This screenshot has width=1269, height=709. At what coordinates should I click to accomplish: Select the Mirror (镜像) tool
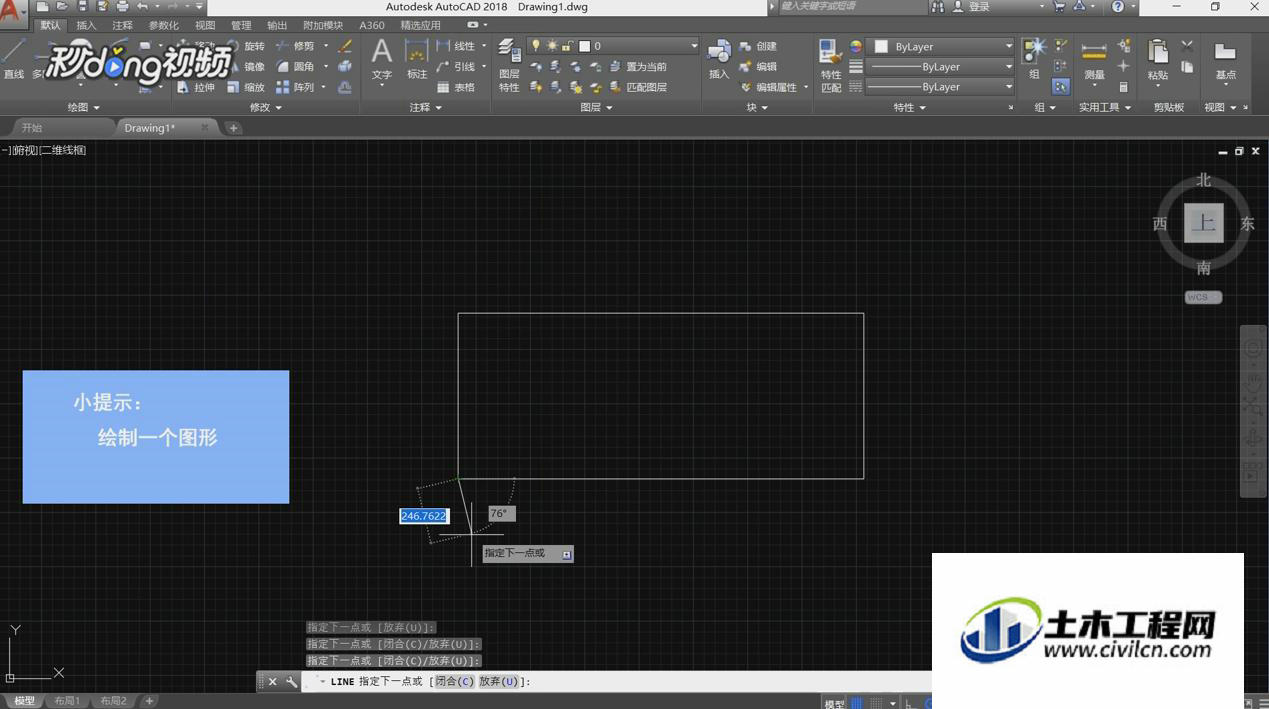[246, 67]
